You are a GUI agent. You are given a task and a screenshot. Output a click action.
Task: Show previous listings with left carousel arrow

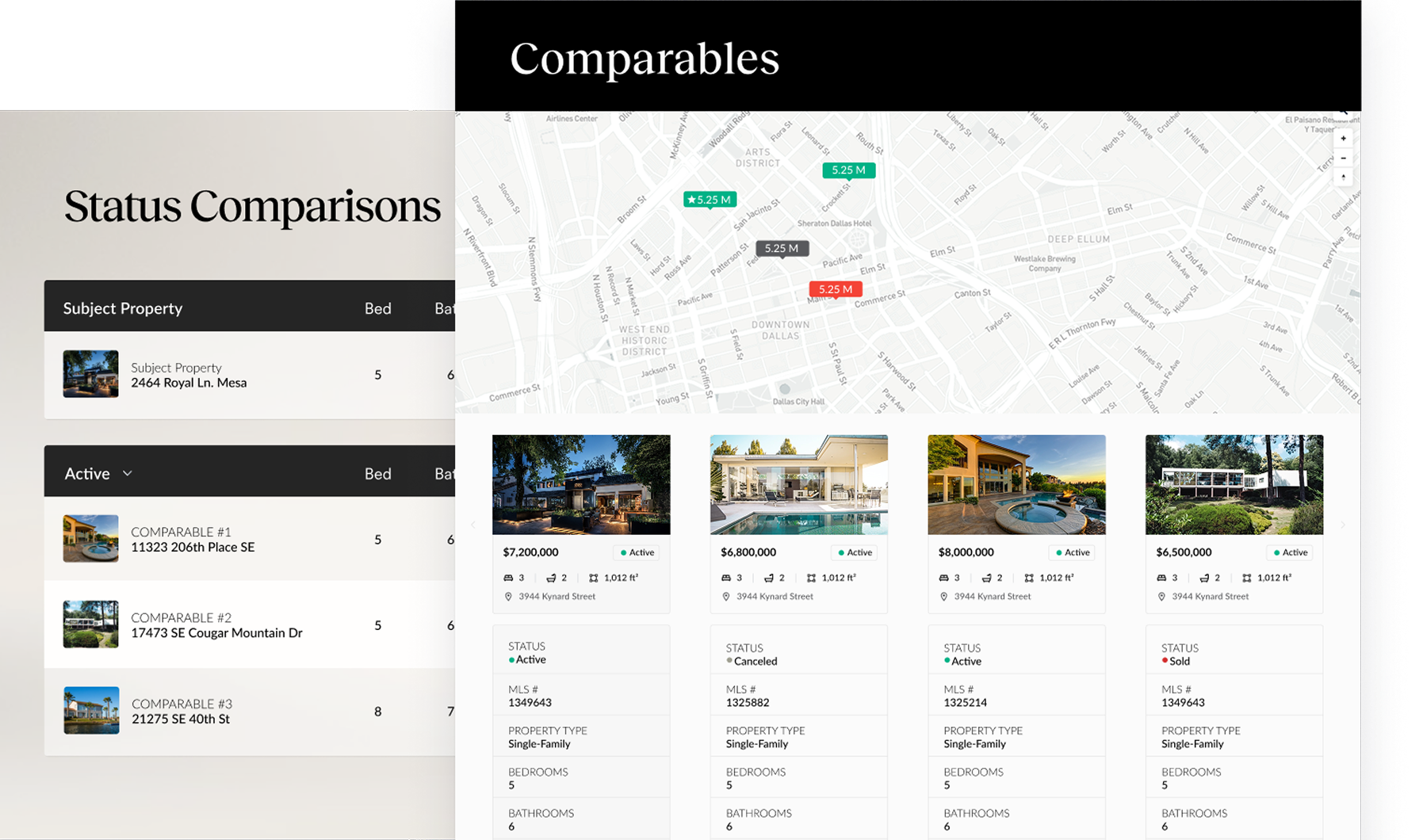[473, 525]
